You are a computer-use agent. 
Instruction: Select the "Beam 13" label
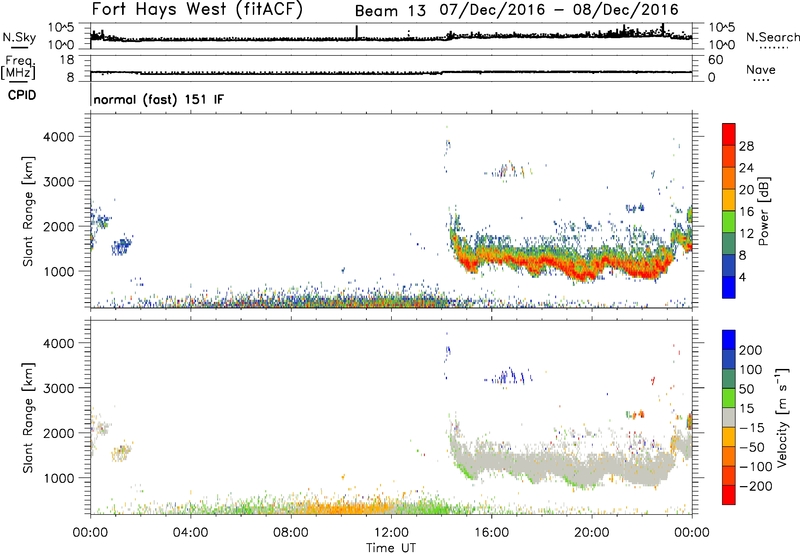(x=390, y=11)
